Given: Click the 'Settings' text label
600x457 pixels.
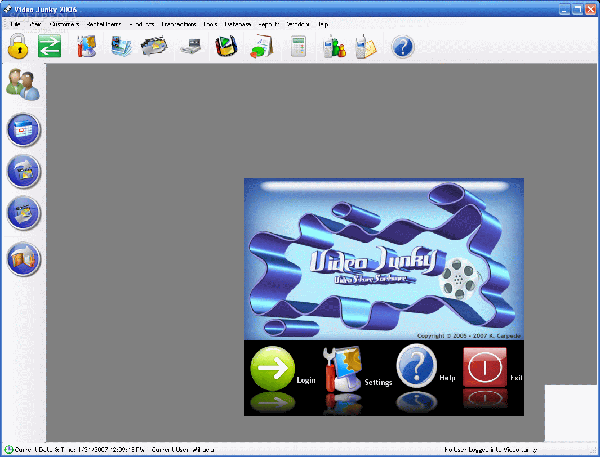Looking at the screenshot, I should pyautogui.click(x=378, y=382).
